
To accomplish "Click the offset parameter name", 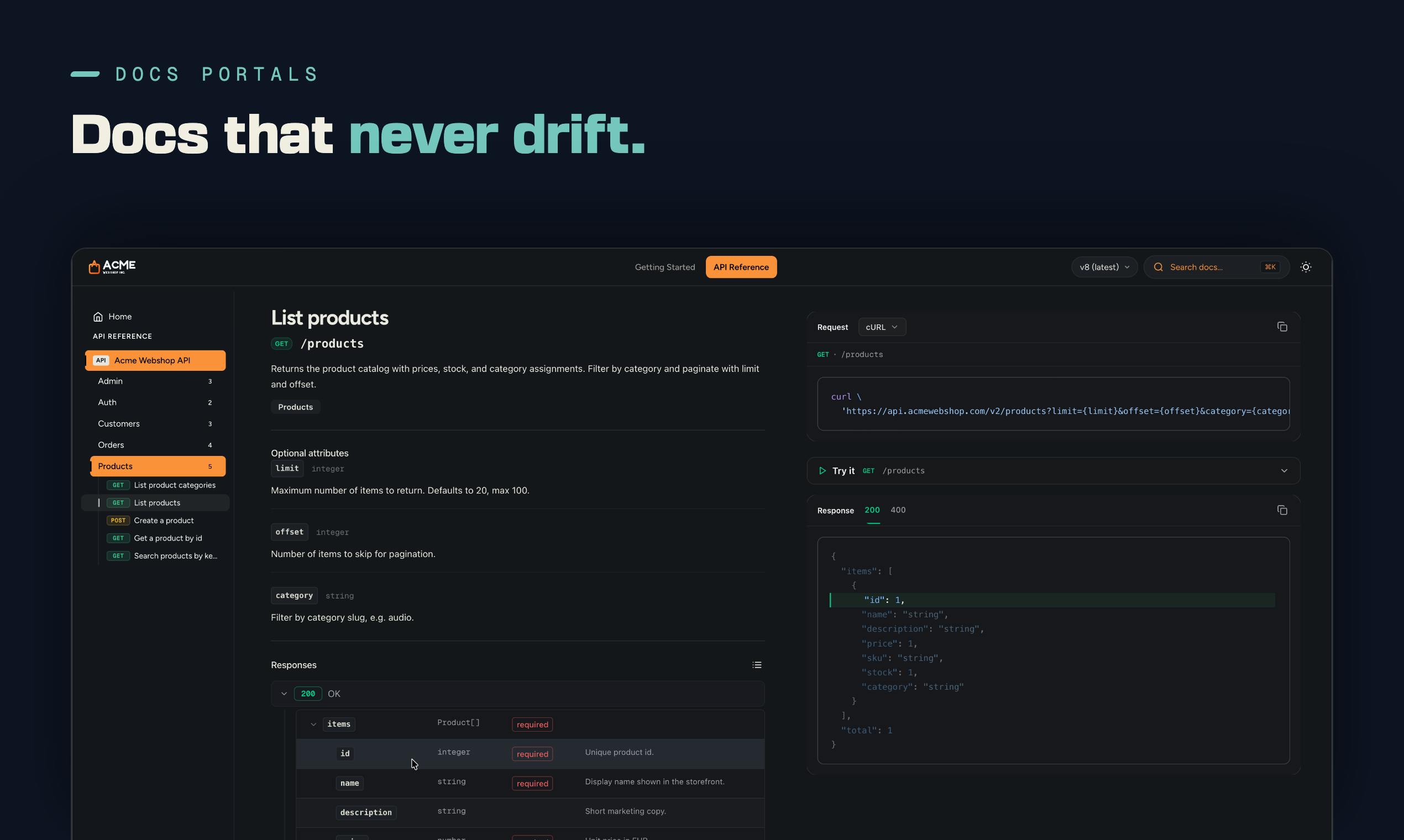I will tap(289, 532).
